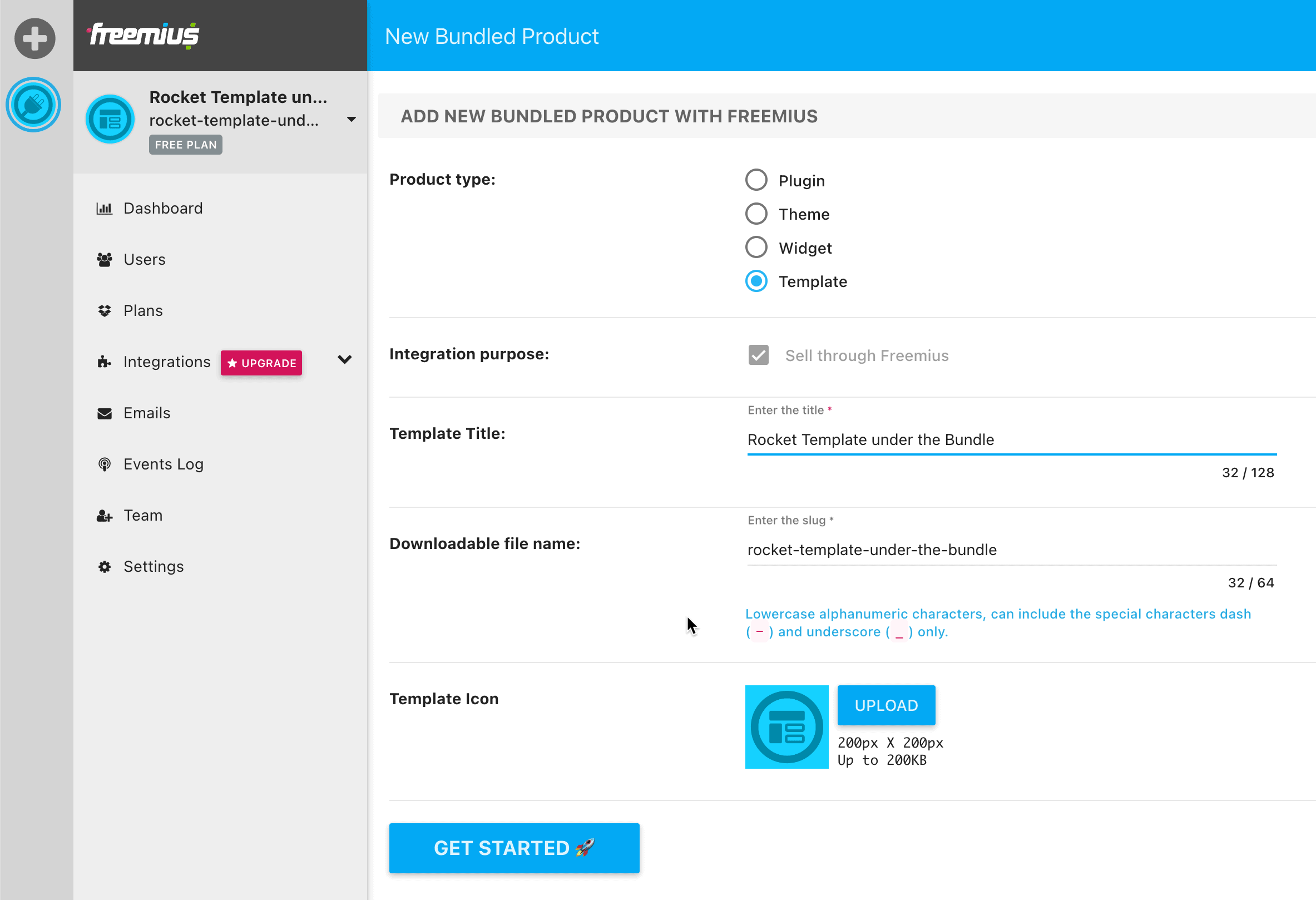
Task: Select the Template product type
Action: pyautogui.click(x=756, y=281)
